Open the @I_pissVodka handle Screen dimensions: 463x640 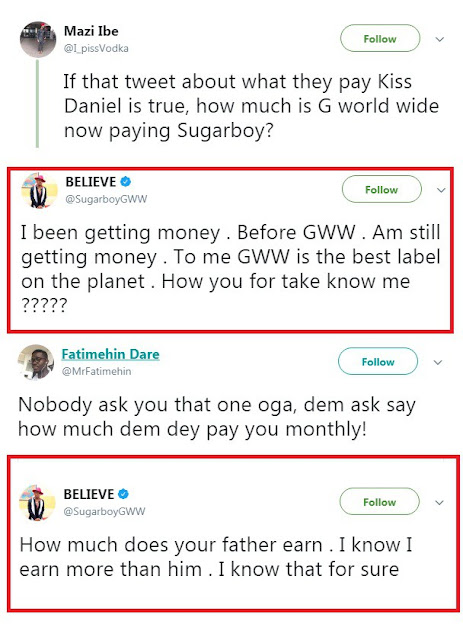point(96,48)
